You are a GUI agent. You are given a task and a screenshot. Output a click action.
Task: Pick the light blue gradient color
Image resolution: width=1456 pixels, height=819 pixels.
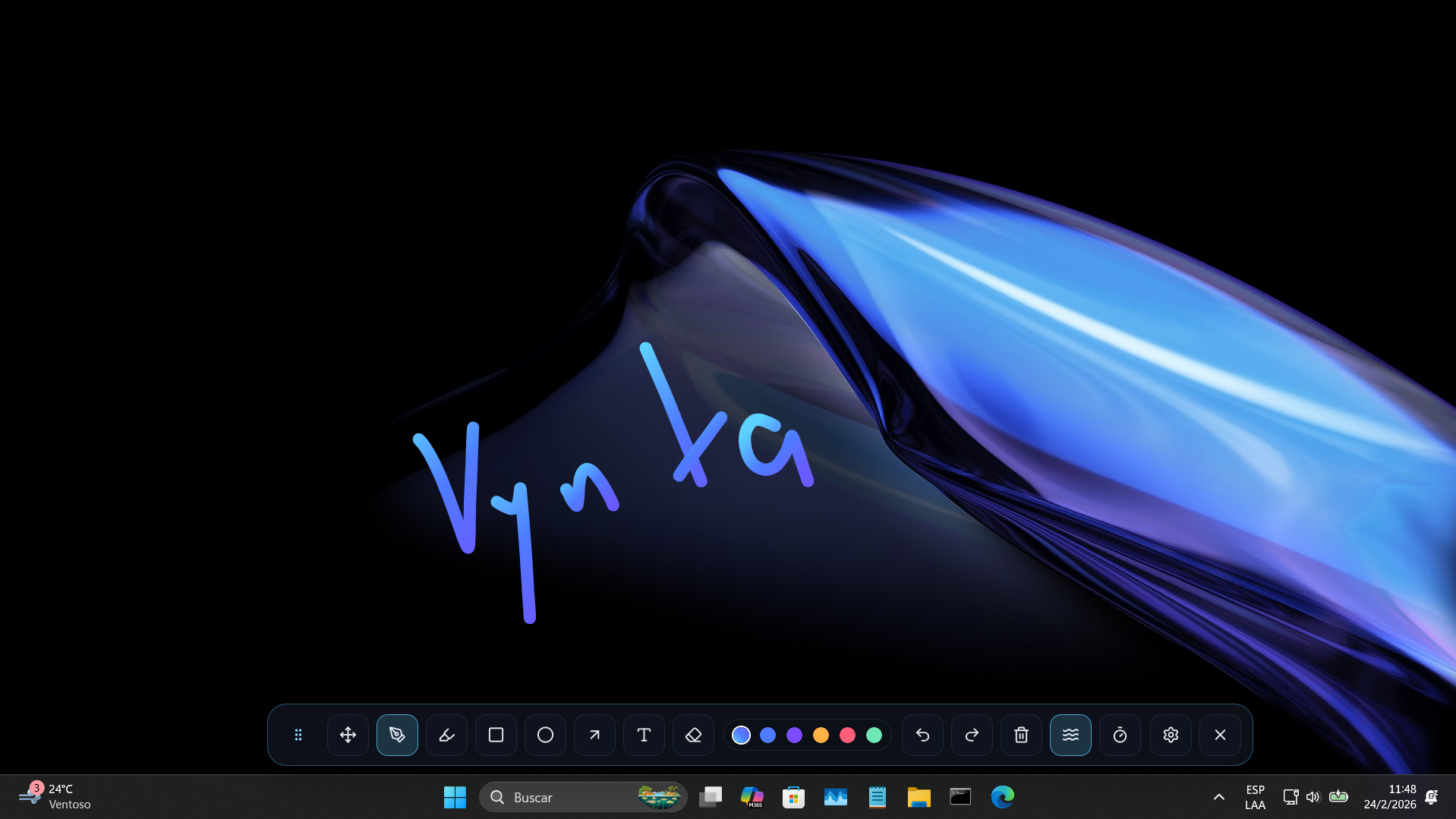click(741, 735)
